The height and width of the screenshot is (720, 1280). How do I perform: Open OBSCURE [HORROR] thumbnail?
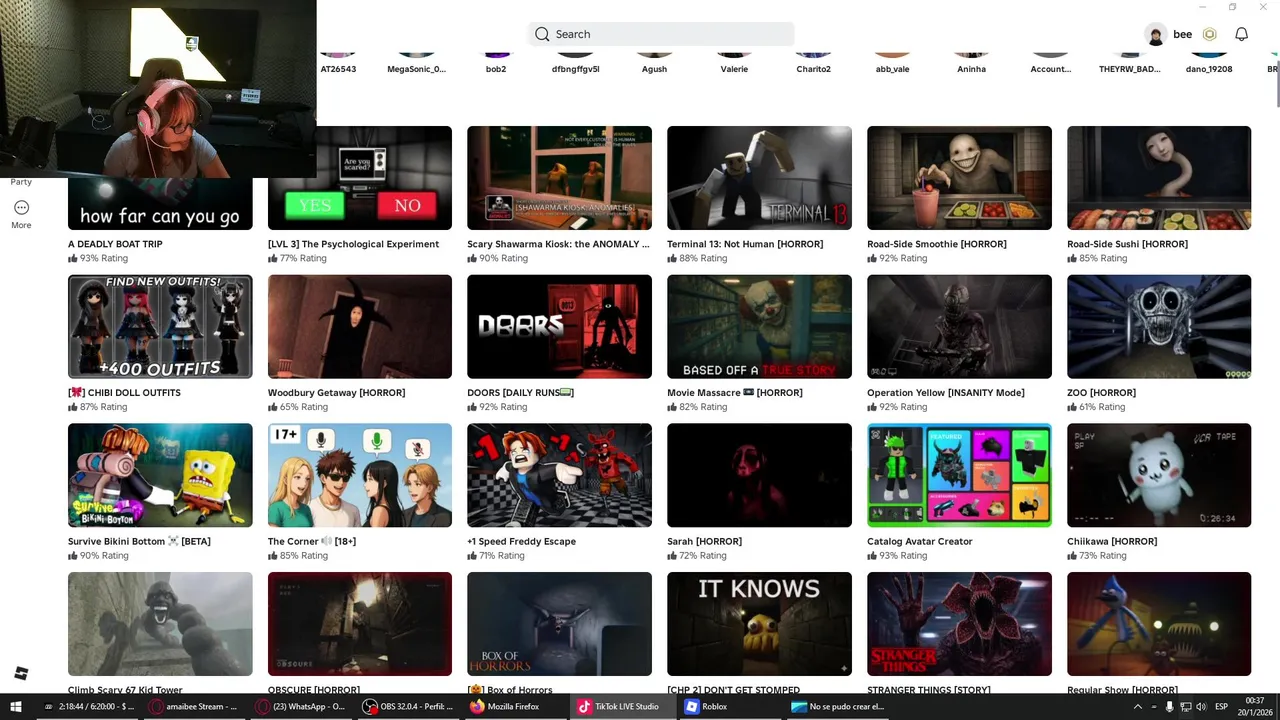coord(360,624)
